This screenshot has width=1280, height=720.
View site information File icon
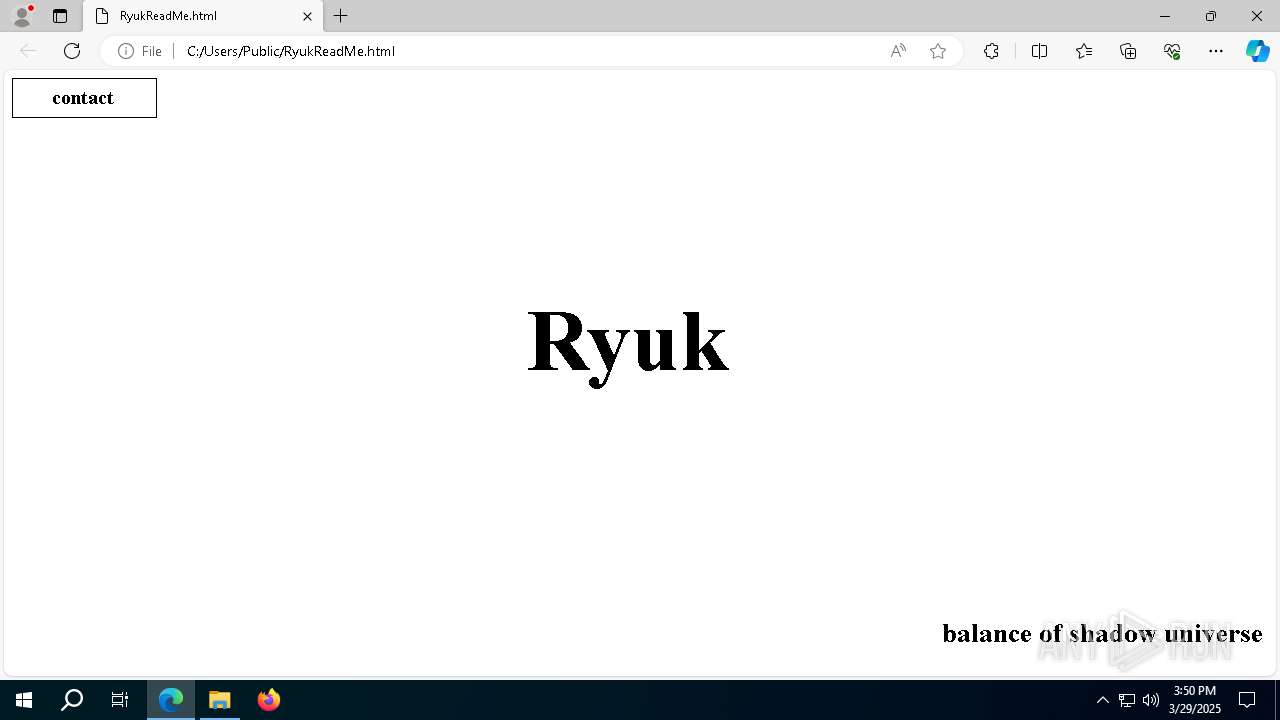[x=140, y=51]
